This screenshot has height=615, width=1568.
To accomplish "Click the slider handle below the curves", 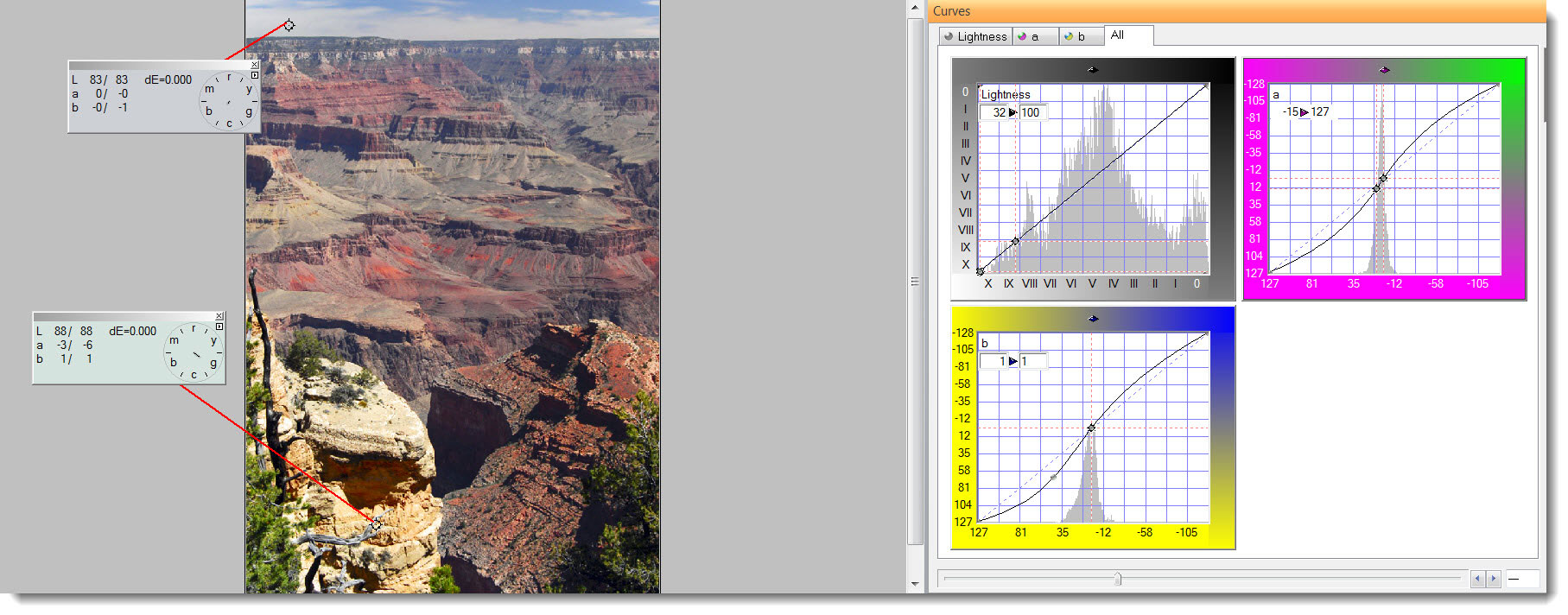I will coord(1118,579).
